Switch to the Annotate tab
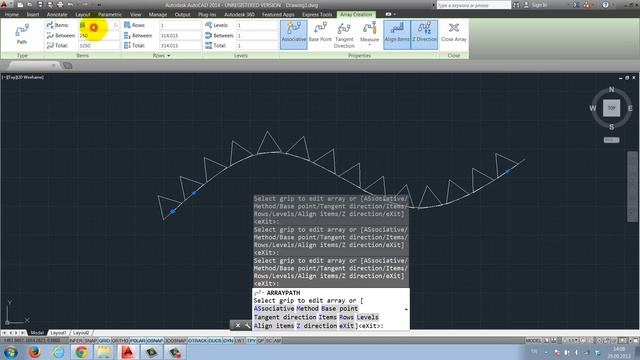This screenshot has width=640, height=360. coord(57,14)
